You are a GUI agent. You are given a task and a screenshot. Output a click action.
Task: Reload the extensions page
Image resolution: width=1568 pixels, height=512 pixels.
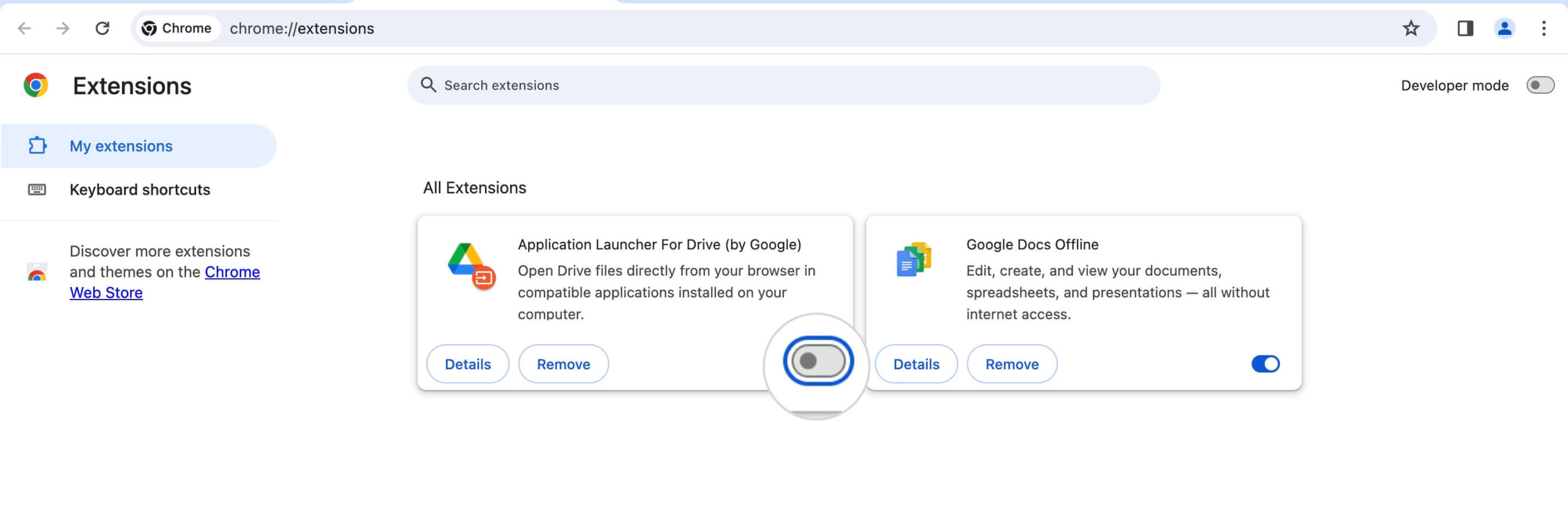click(x=102, y=28)
